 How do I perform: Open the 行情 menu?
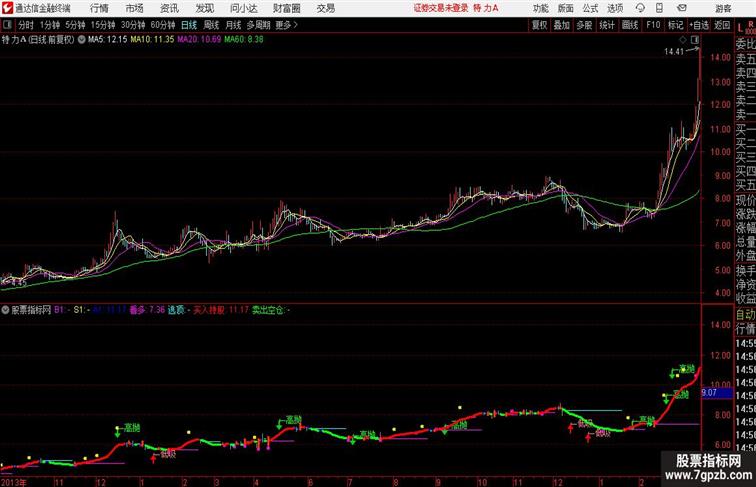pos(99,8)
